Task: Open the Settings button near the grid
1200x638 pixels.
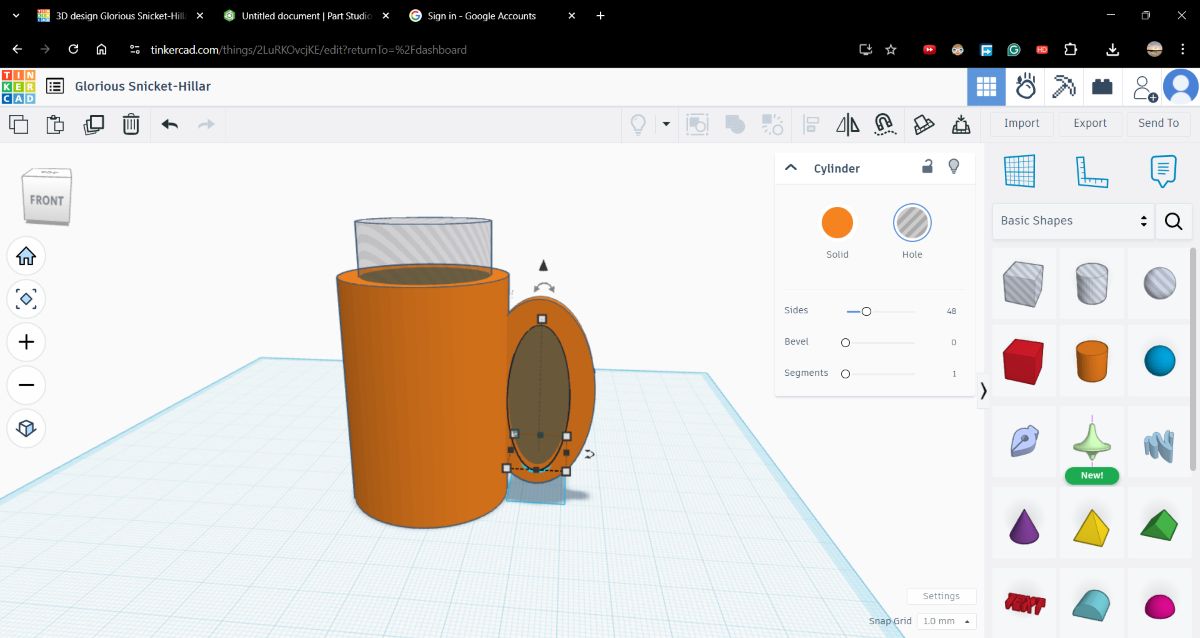Action: [x=940, y=595]
